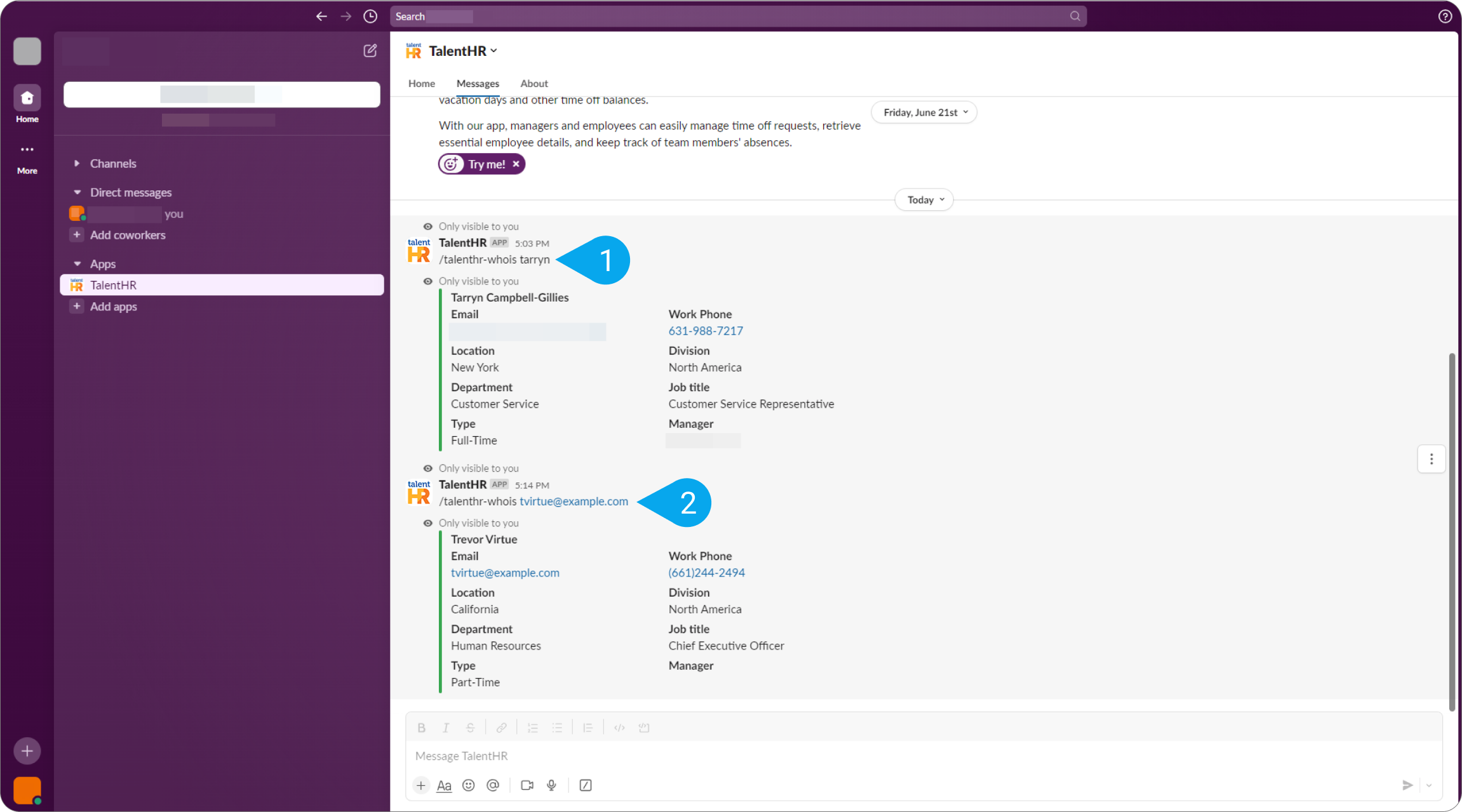Collapse the Apps section
This screenshot has height=812, width=1462.
click(77, 264)
